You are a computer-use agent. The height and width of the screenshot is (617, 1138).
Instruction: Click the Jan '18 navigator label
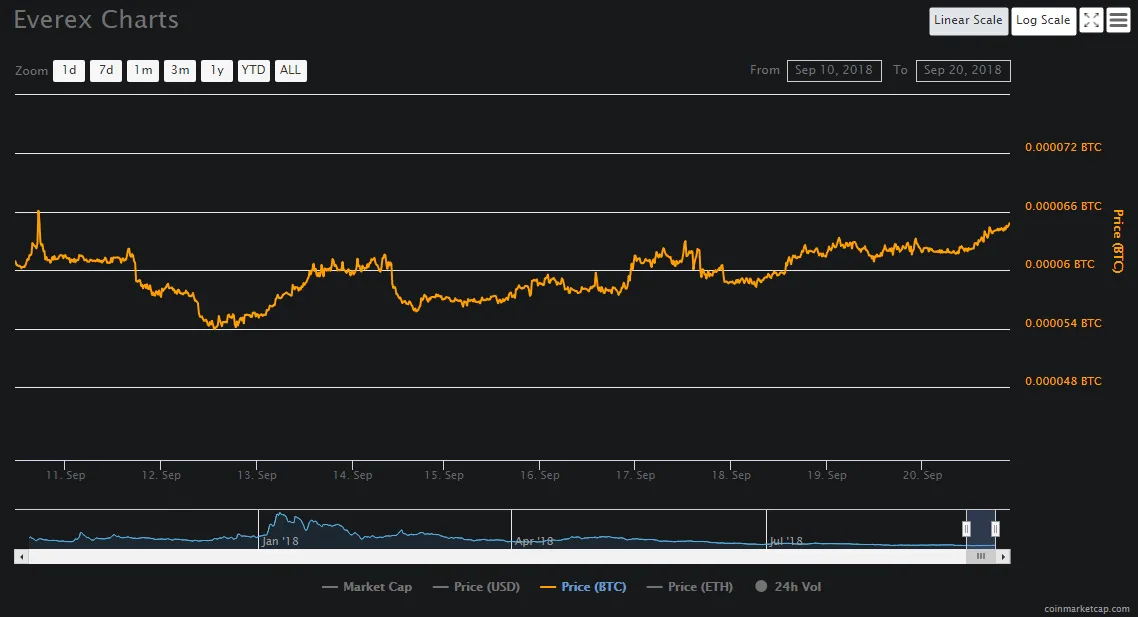coord(280,542)
